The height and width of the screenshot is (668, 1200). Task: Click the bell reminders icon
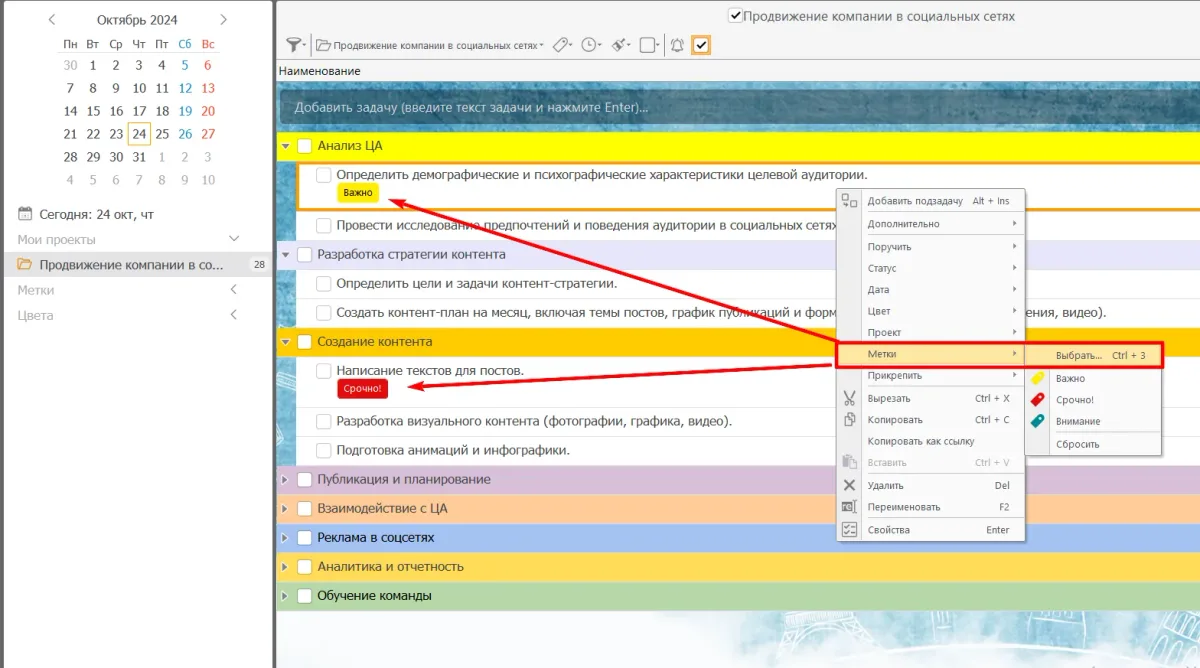(x=677, y=45)
